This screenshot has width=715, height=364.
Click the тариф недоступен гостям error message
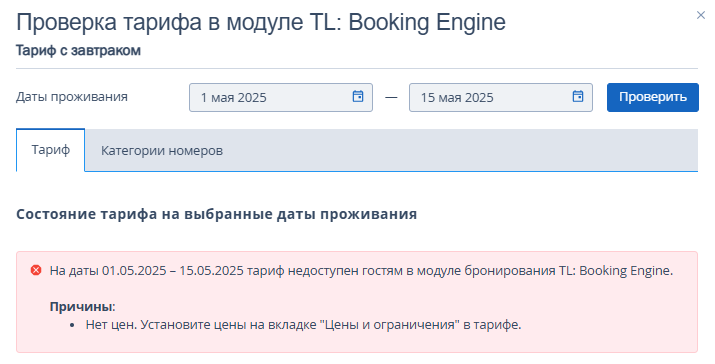point(361,270)
